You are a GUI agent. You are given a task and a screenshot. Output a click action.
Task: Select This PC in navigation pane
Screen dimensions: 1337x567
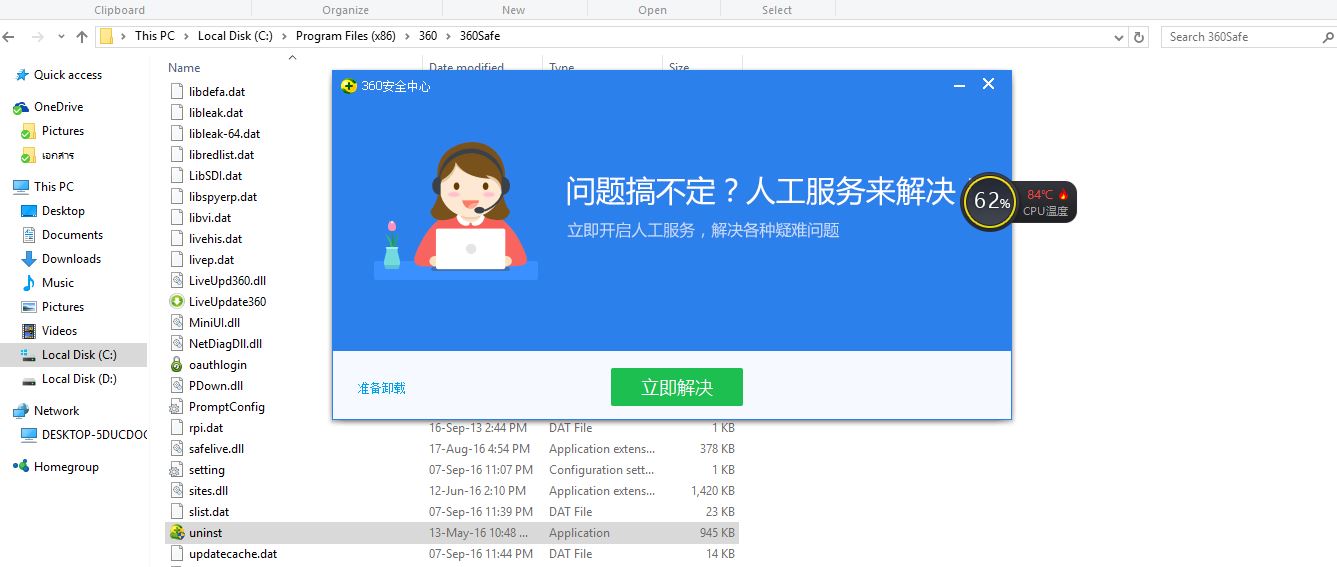pos(54,187)
